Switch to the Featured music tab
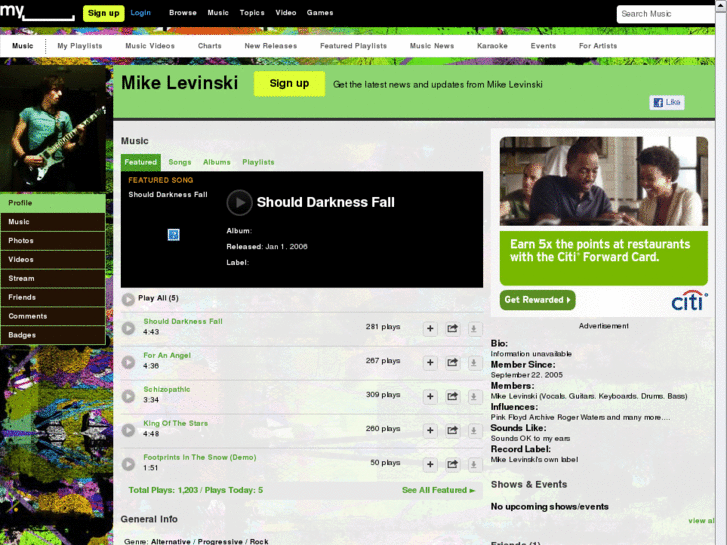The height and width of the screenshot is (545, 727). 140,162
